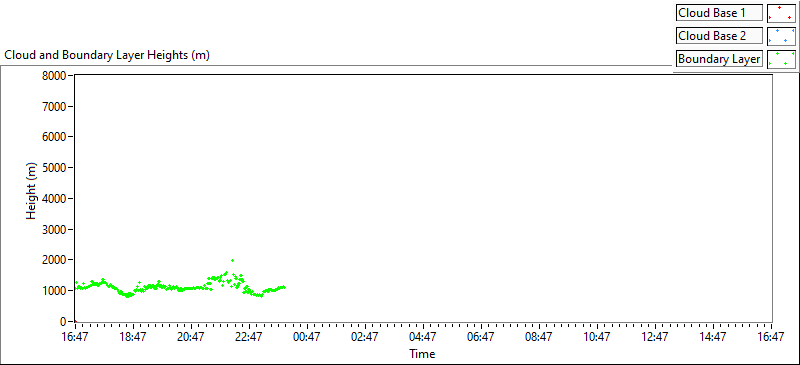Click the Cloud Base 2 blue plot icon

781,36
